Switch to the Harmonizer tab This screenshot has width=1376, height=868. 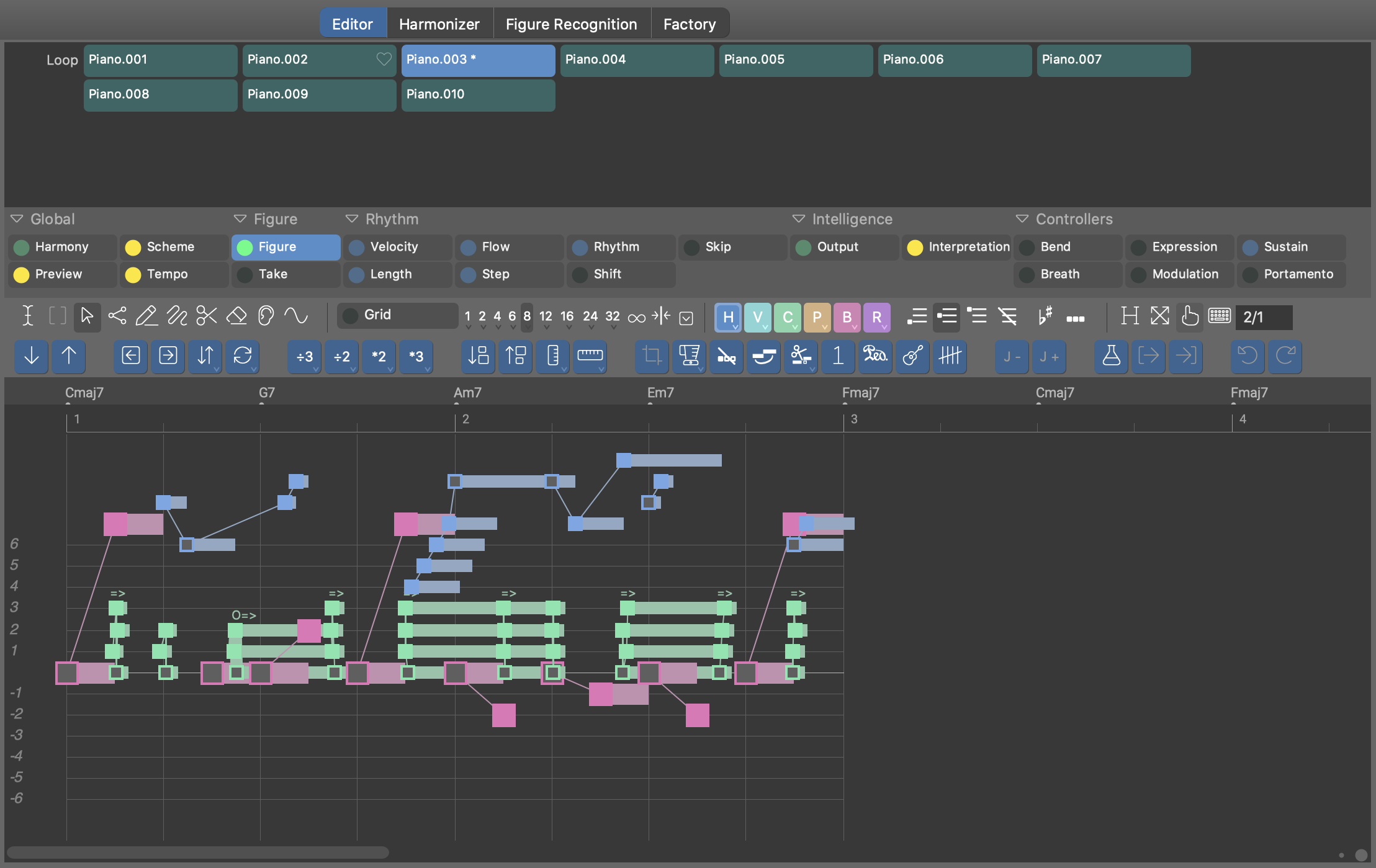point(439,24)
